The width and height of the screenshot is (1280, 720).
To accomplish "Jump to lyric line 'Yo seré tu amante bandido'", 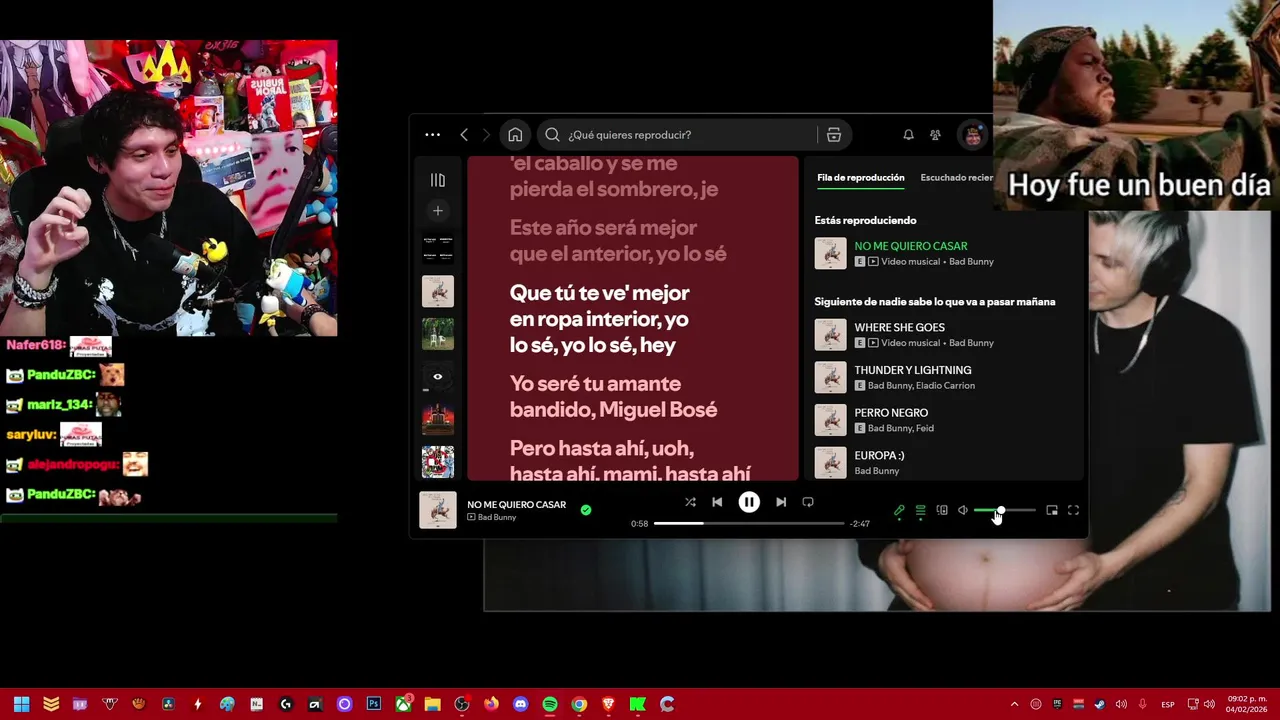I will tap(613, 397).
